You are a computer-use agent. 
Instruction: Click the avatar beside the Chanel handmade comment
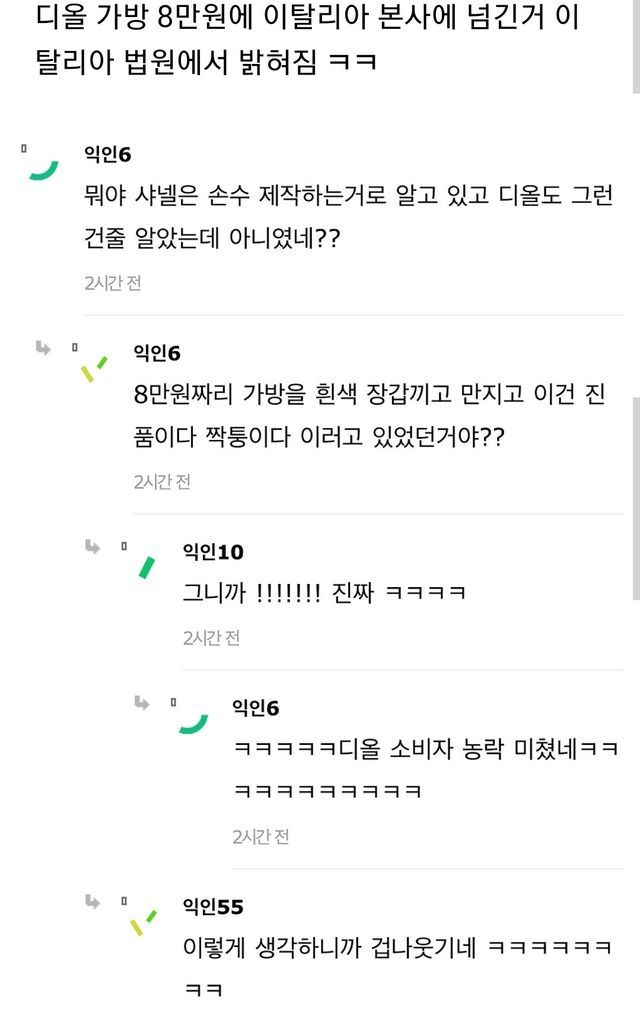(42, 168)
